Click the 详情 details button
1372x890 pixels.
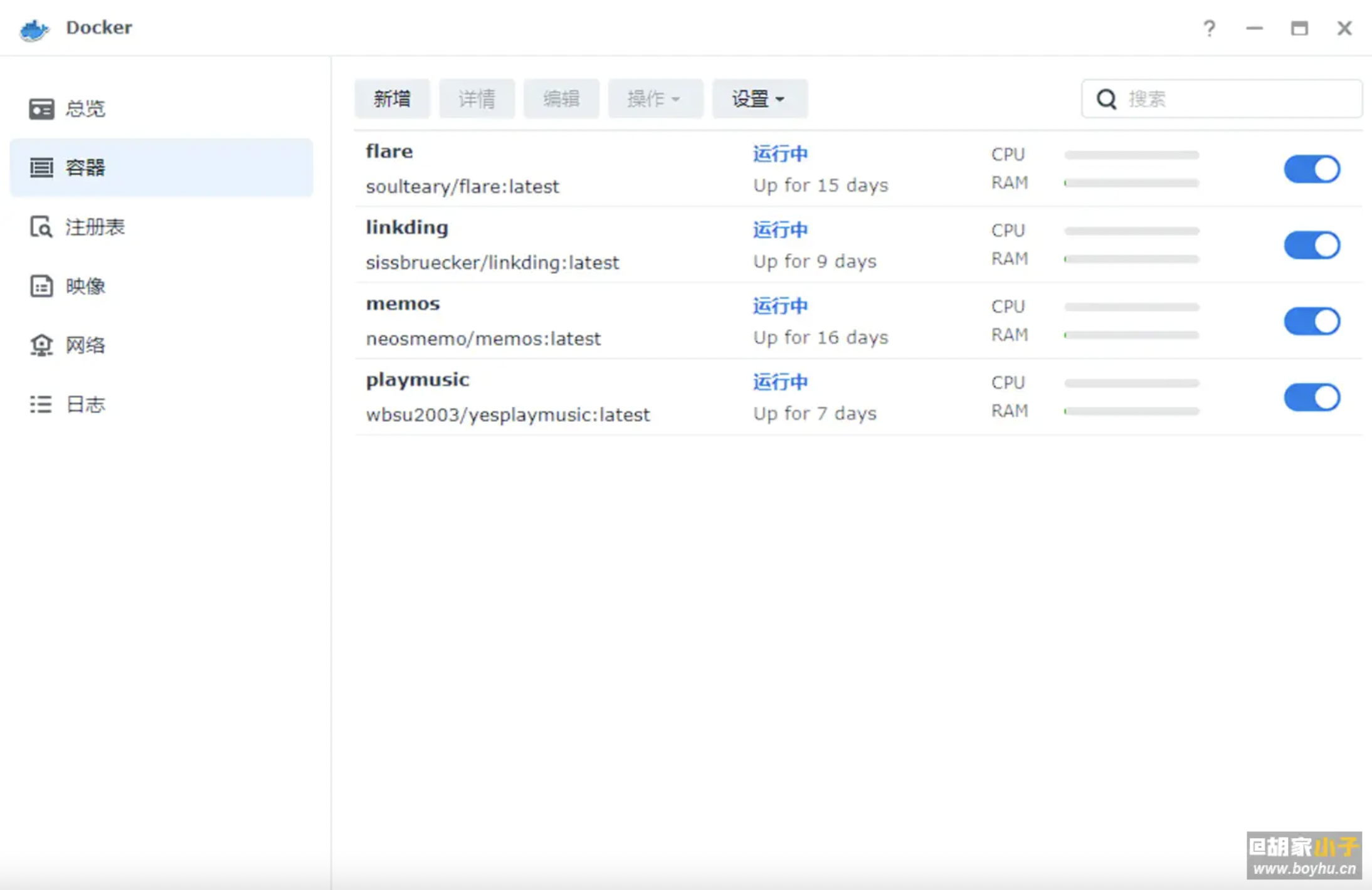477,98
